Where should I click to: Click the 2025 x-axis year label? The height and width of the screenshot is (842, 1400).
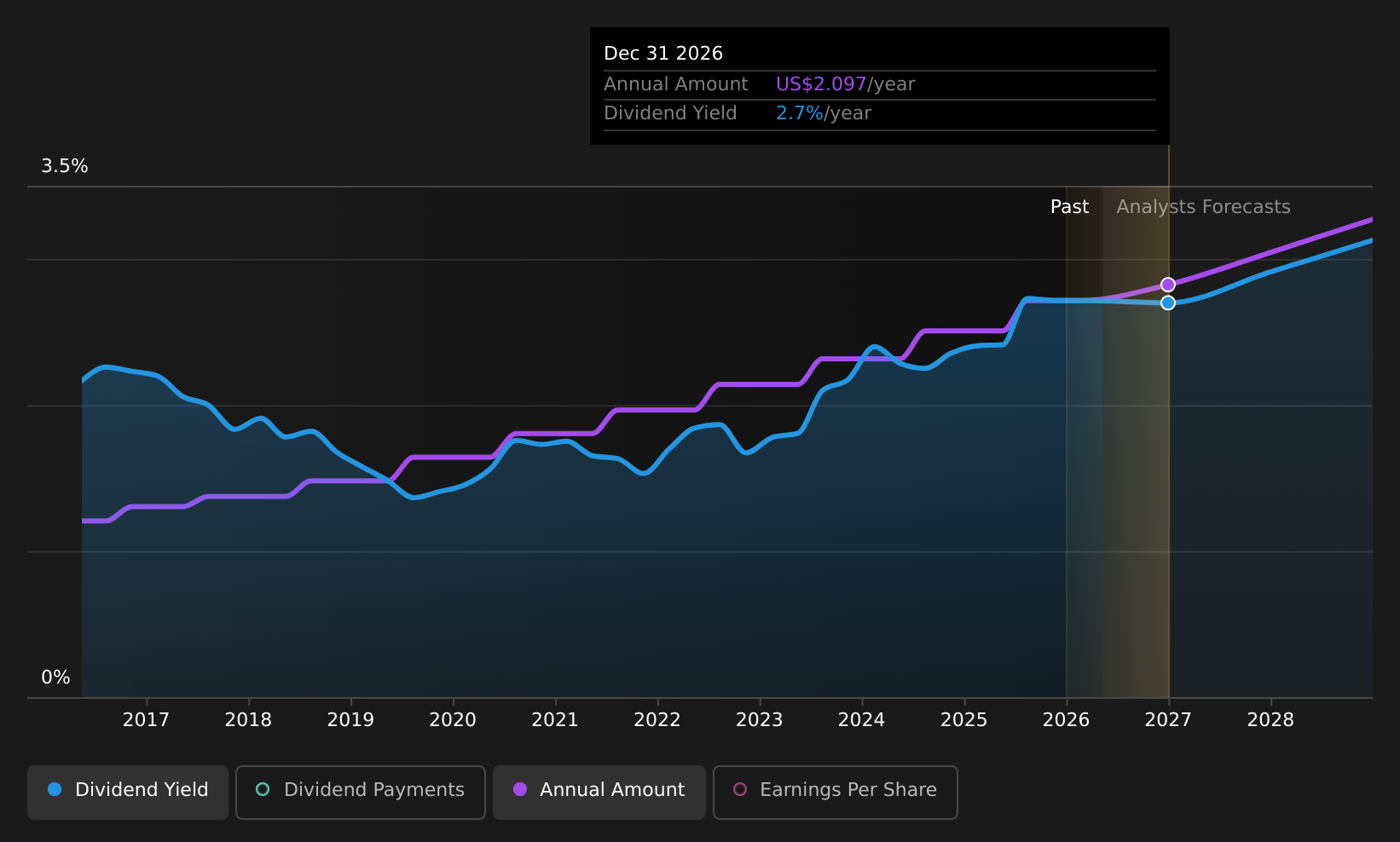point(964,720)
